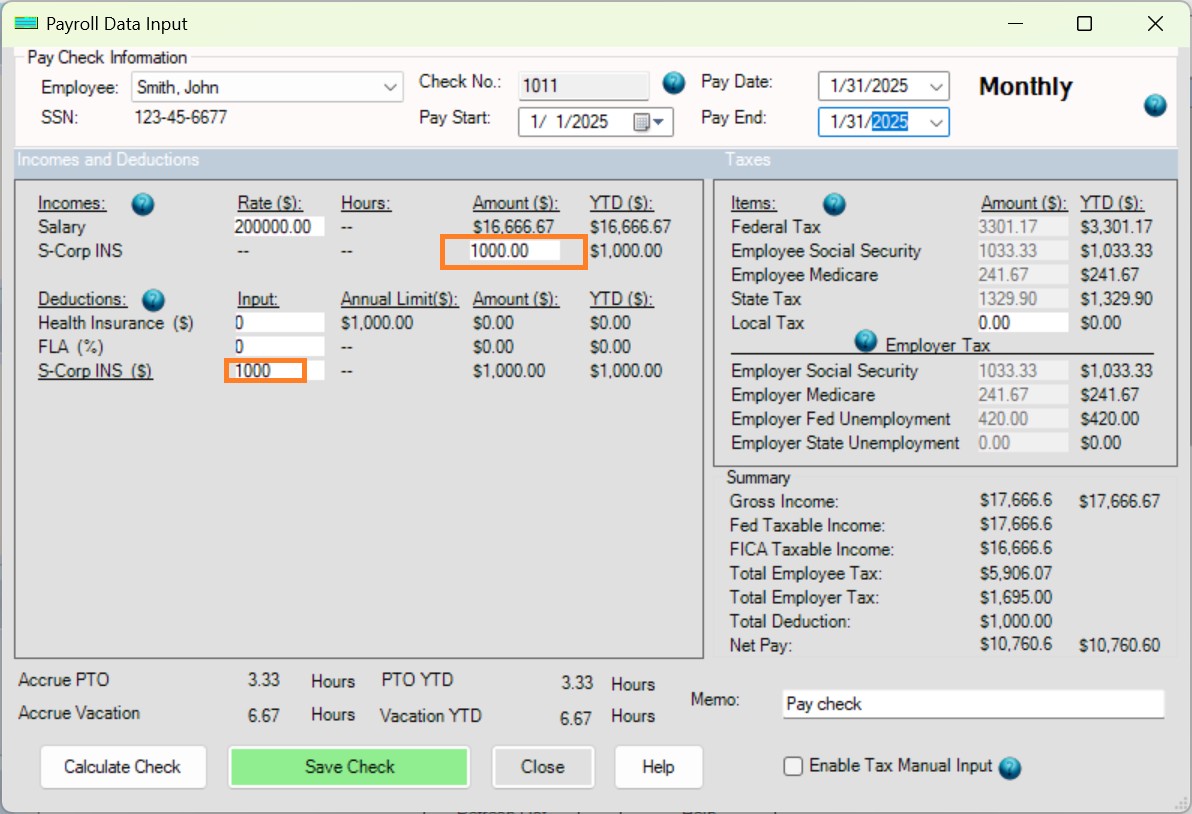Open help icon next to Incomes heading
The height and width of the screenshot is (814, 1192).
143,205
